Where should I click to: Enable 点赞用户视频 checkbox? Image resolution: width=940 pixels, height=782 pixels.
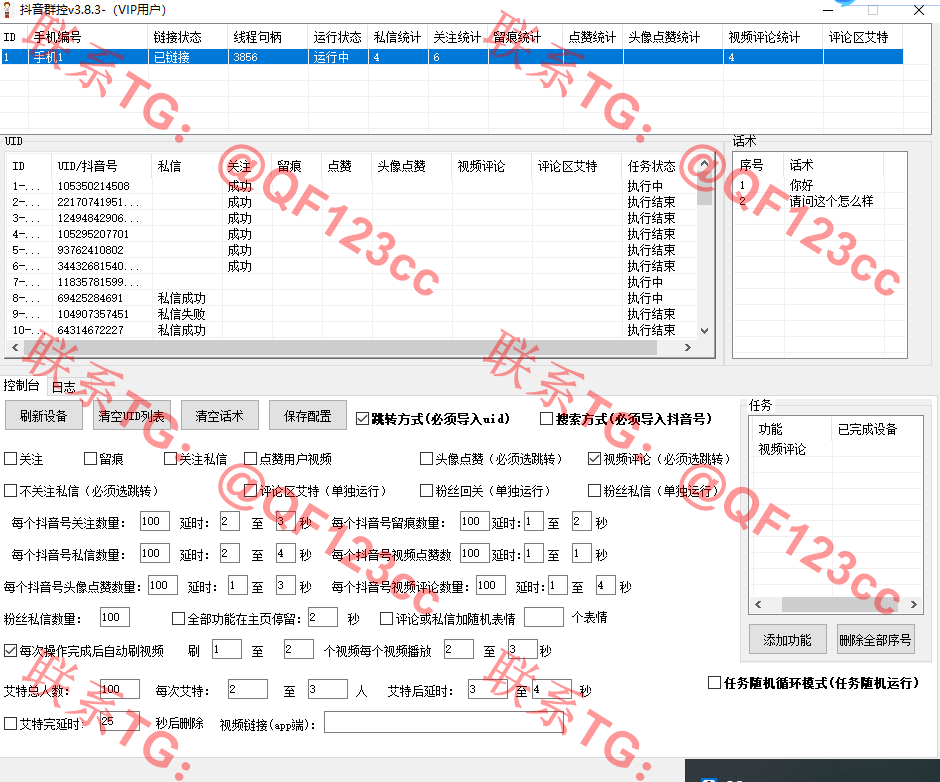251,459
